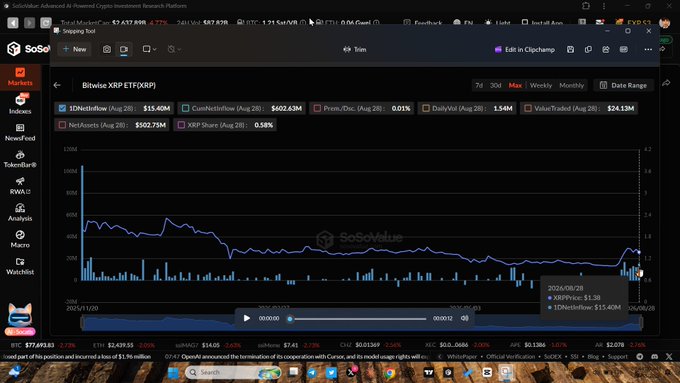
Task: Select the video record mode icon
Action: click(124, 49)
